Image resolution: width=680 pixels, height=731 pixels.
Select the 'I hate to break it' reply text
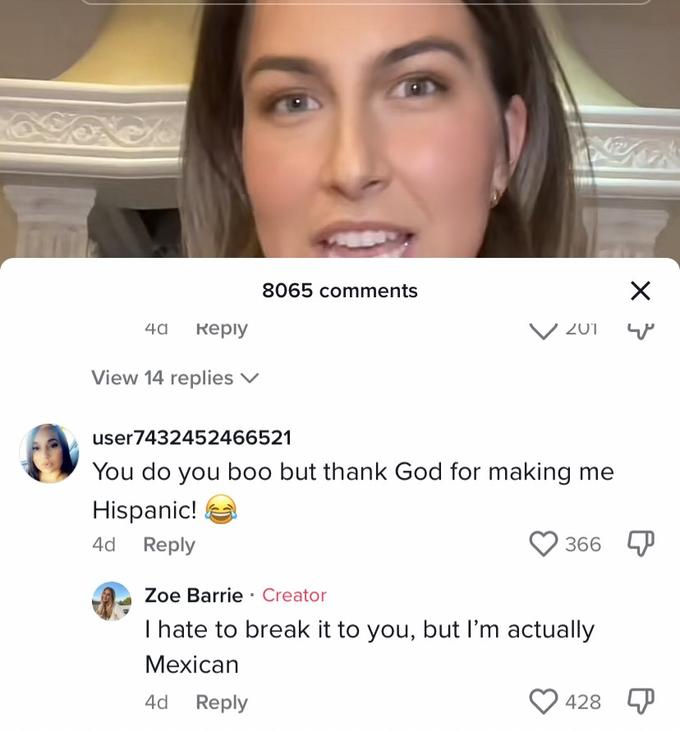pos(369,646)
